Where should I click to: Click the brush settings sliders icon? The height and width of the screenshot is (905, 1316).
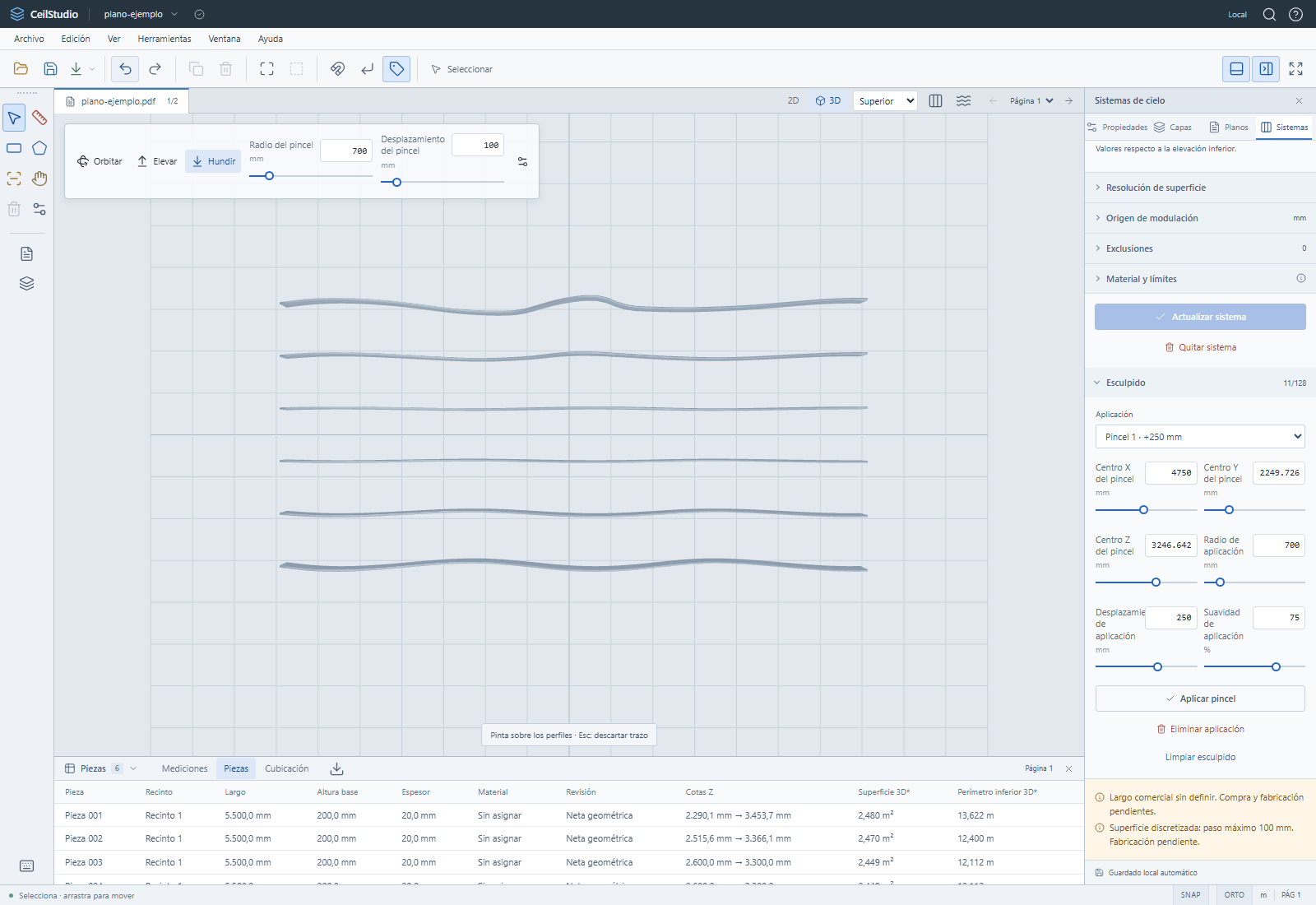523,162
